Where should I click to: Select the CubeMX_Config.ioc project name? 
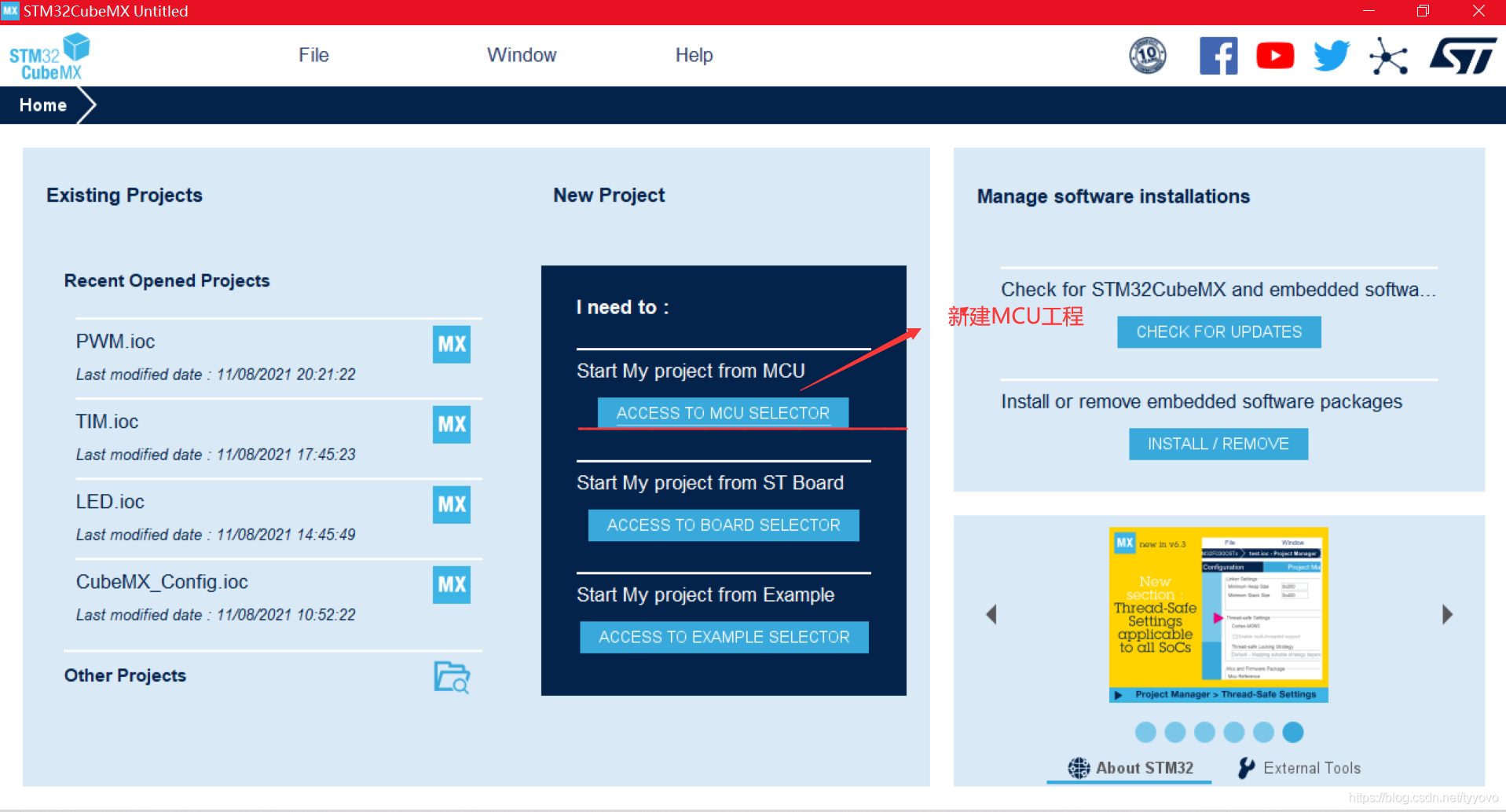pyautogui.click(x=162, y=582)
